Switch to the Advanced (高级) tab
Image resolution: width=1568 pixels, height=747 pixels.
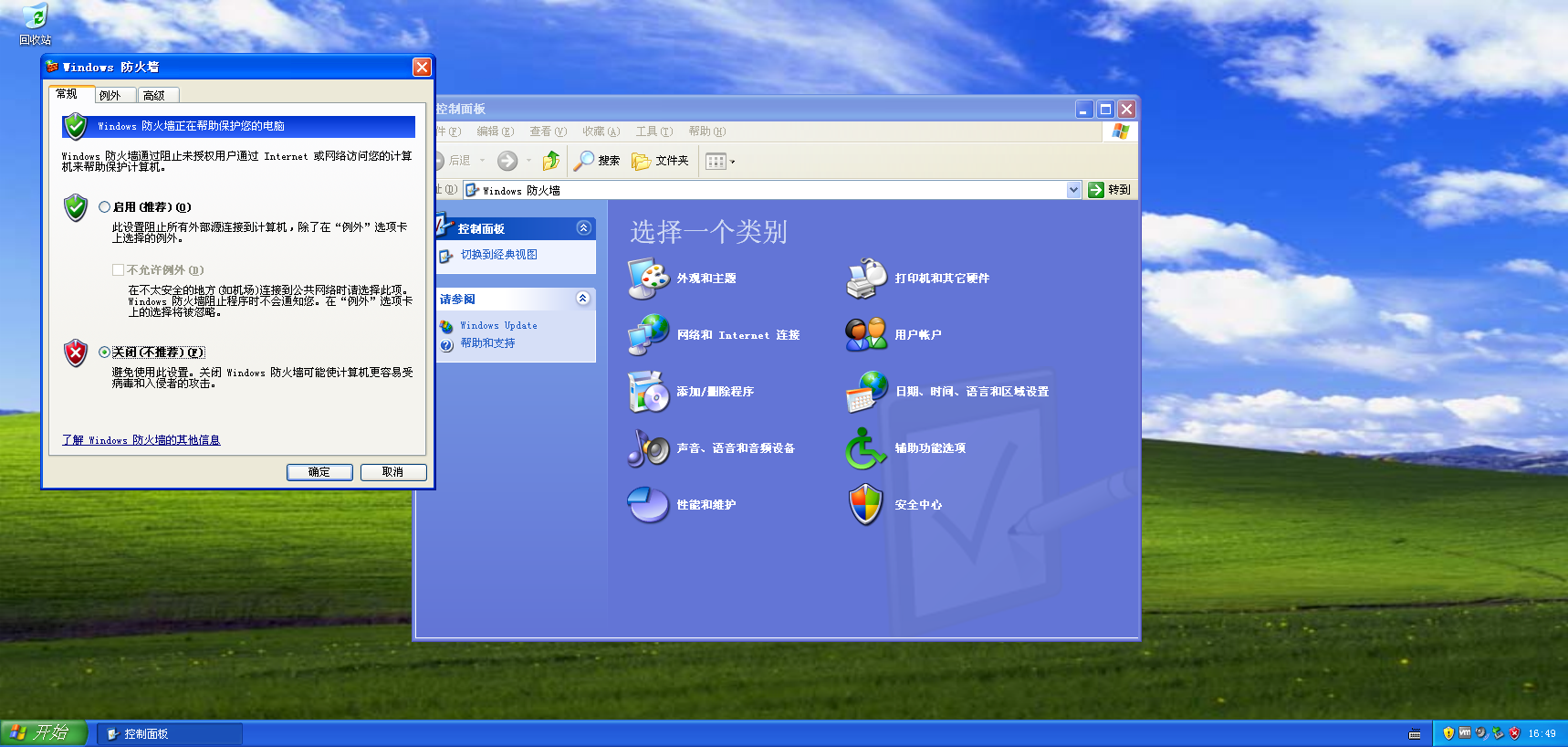[x=154, y=95]
